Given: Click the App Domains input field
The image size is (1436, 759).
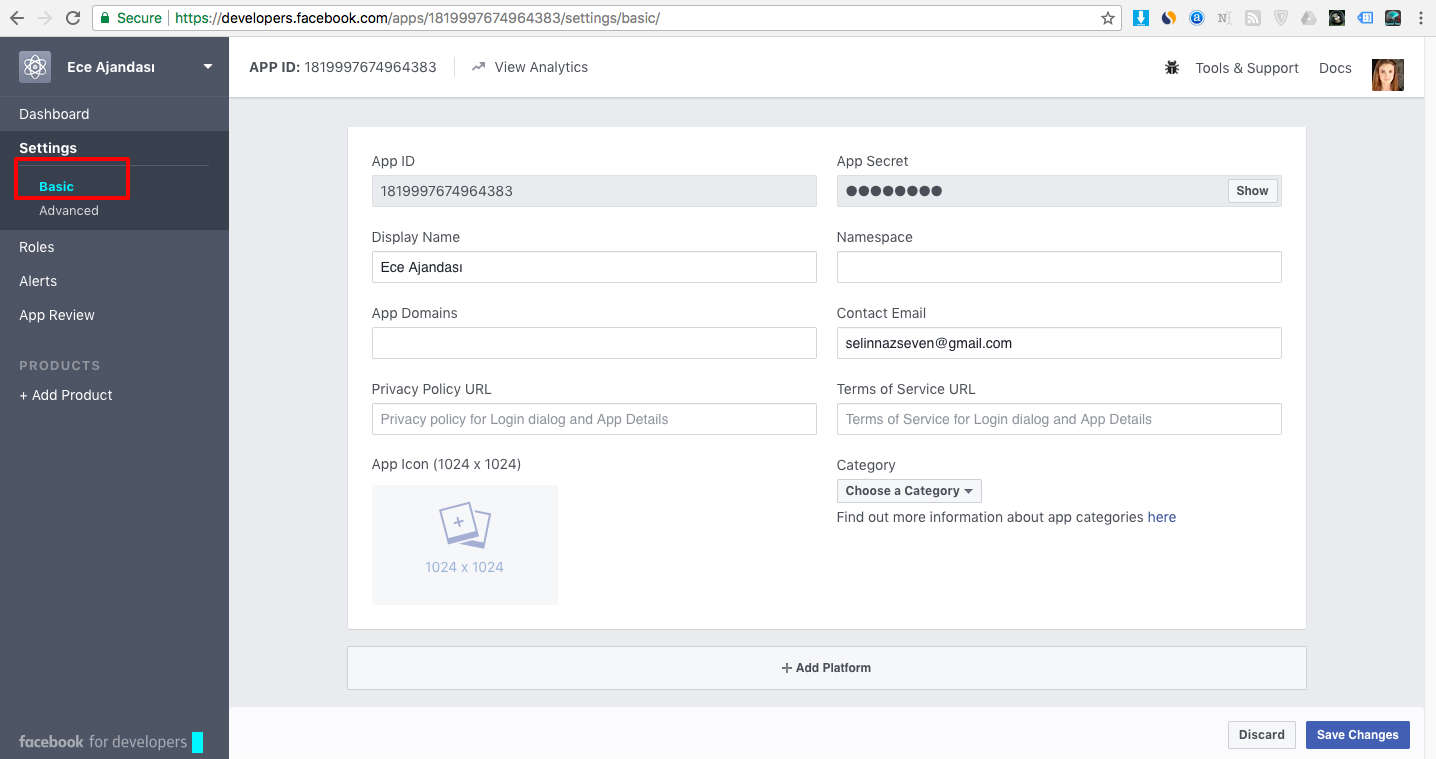Looking at the screenshot, I should (594, 343).
